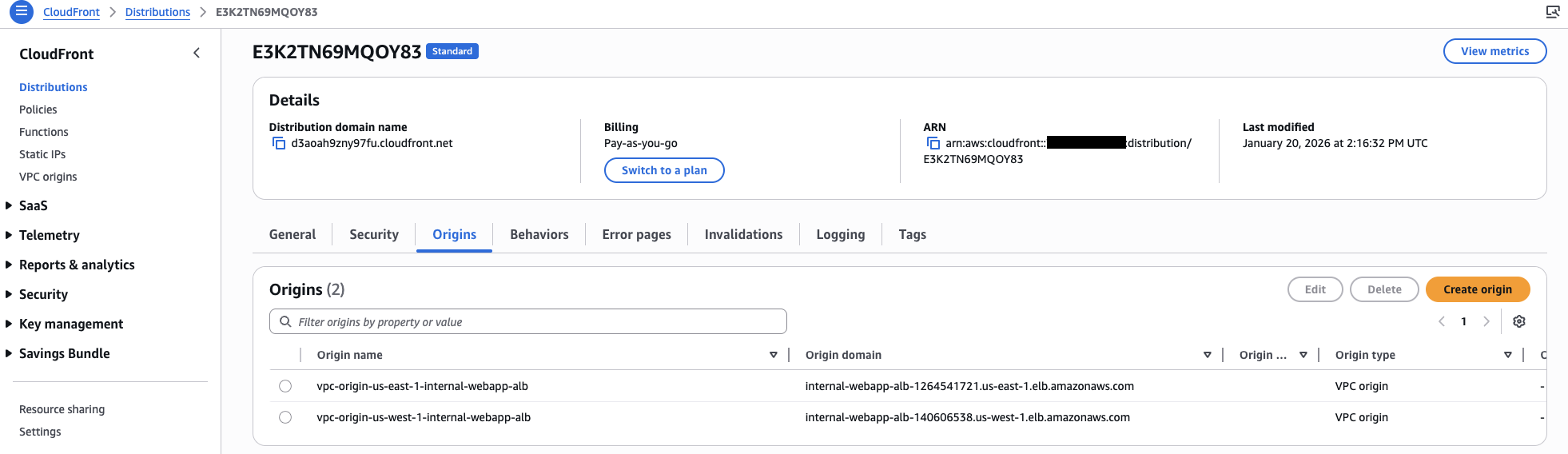The width and height of the screenshot is (1568, 454).
Task: Sort by Origin name column arrow
Action: (x=773, y=355)
